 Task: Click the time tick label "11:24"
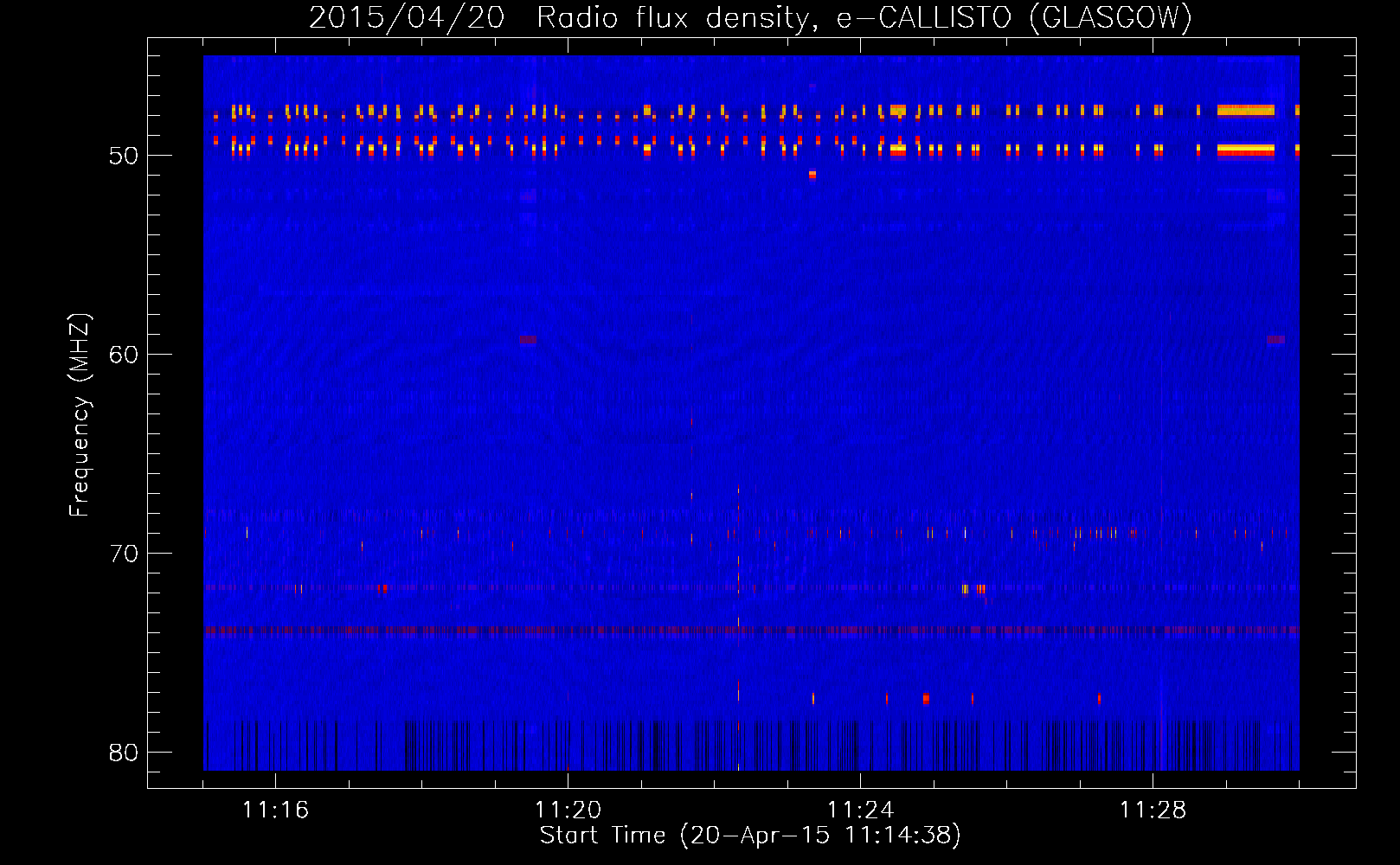pyautogui.click(x=860, y=811)
